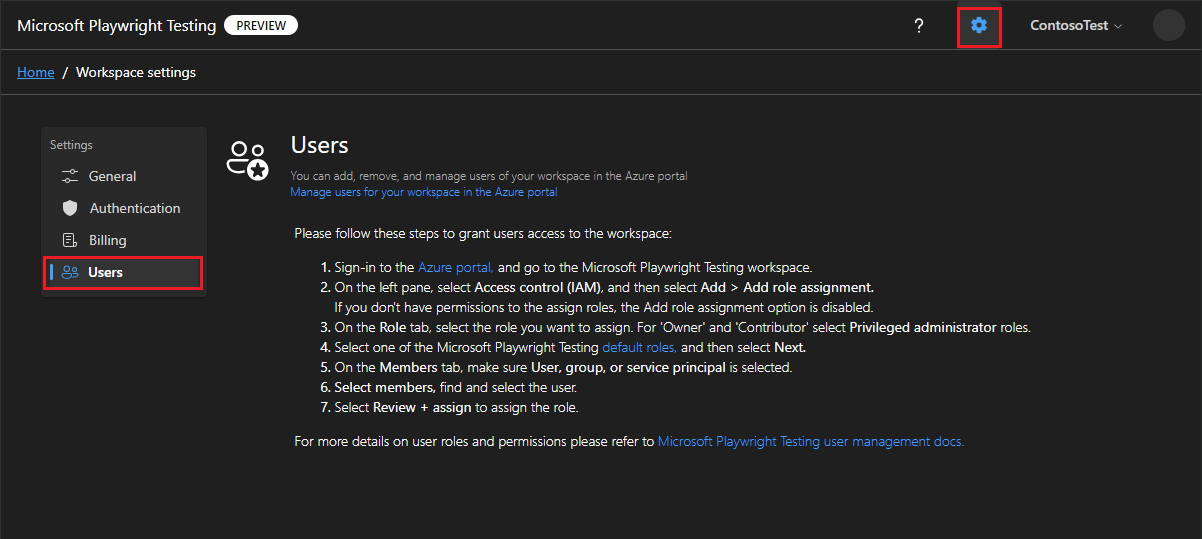Go to Home via breadcrumb
1202x539 pixels.
point(36,72)
